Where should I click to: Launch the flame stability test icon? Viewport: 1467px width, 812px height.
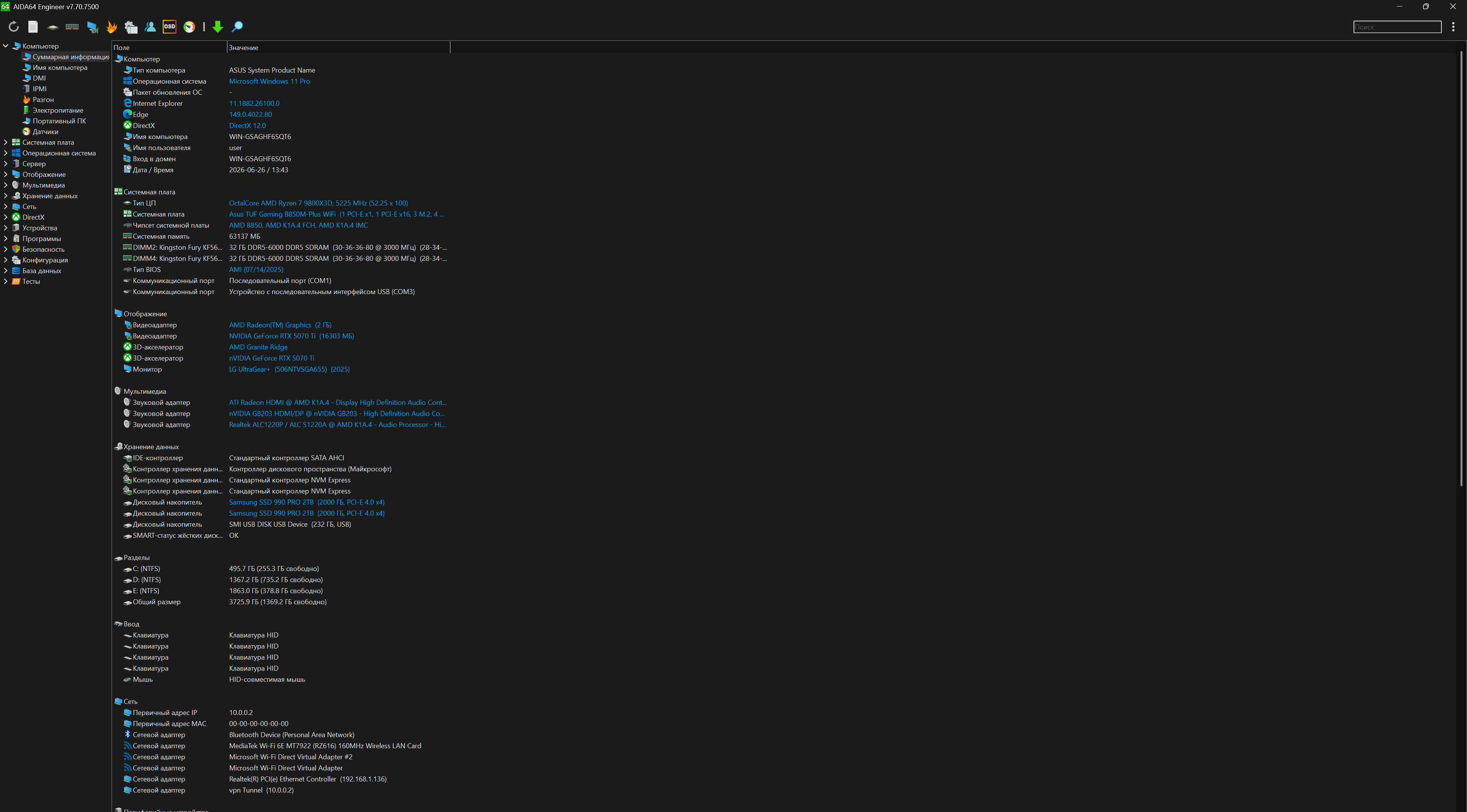pyautogui.click(x=112, y=27)
